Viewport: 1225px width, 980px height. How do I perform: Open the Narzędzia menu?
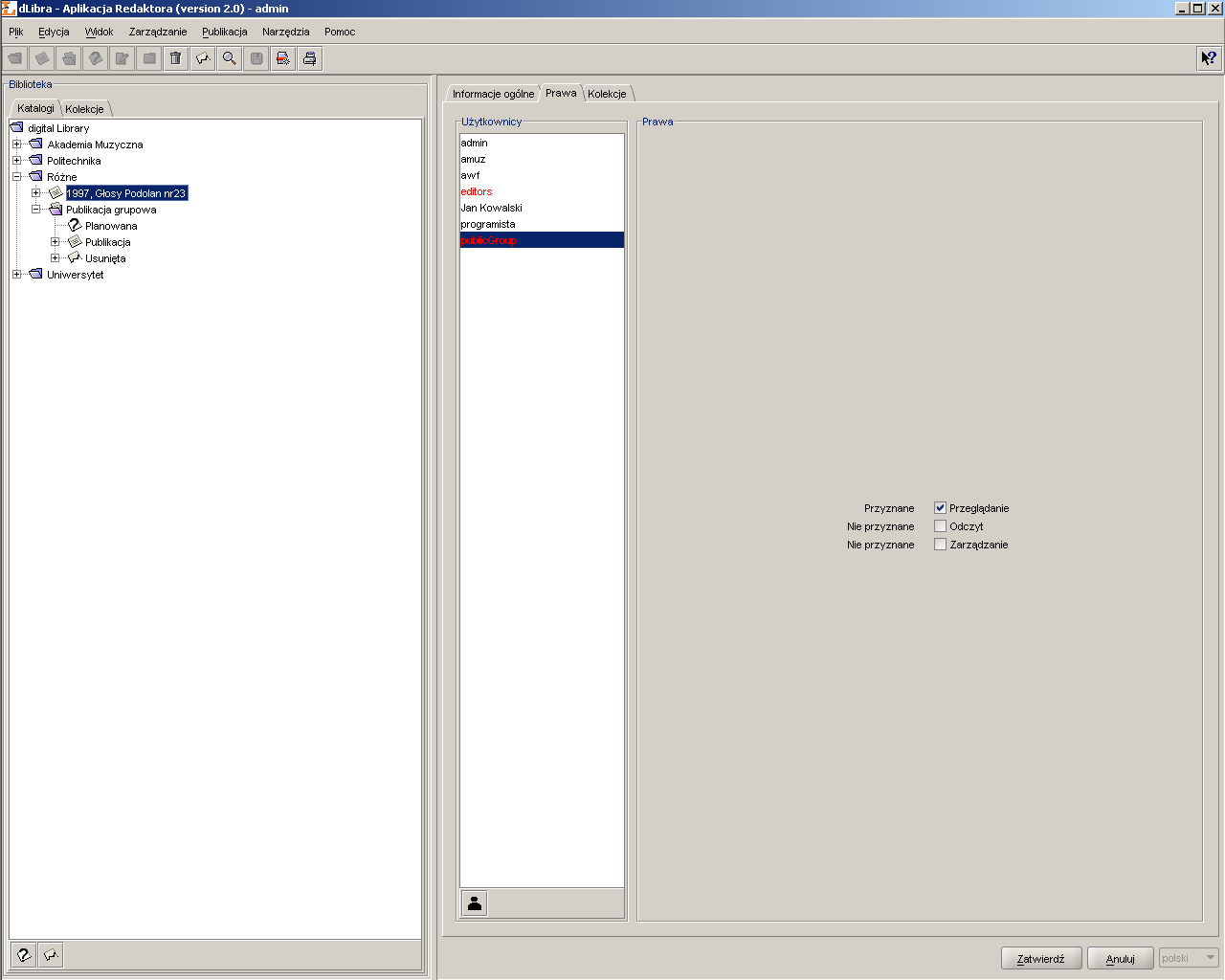(x=286, y=32)
